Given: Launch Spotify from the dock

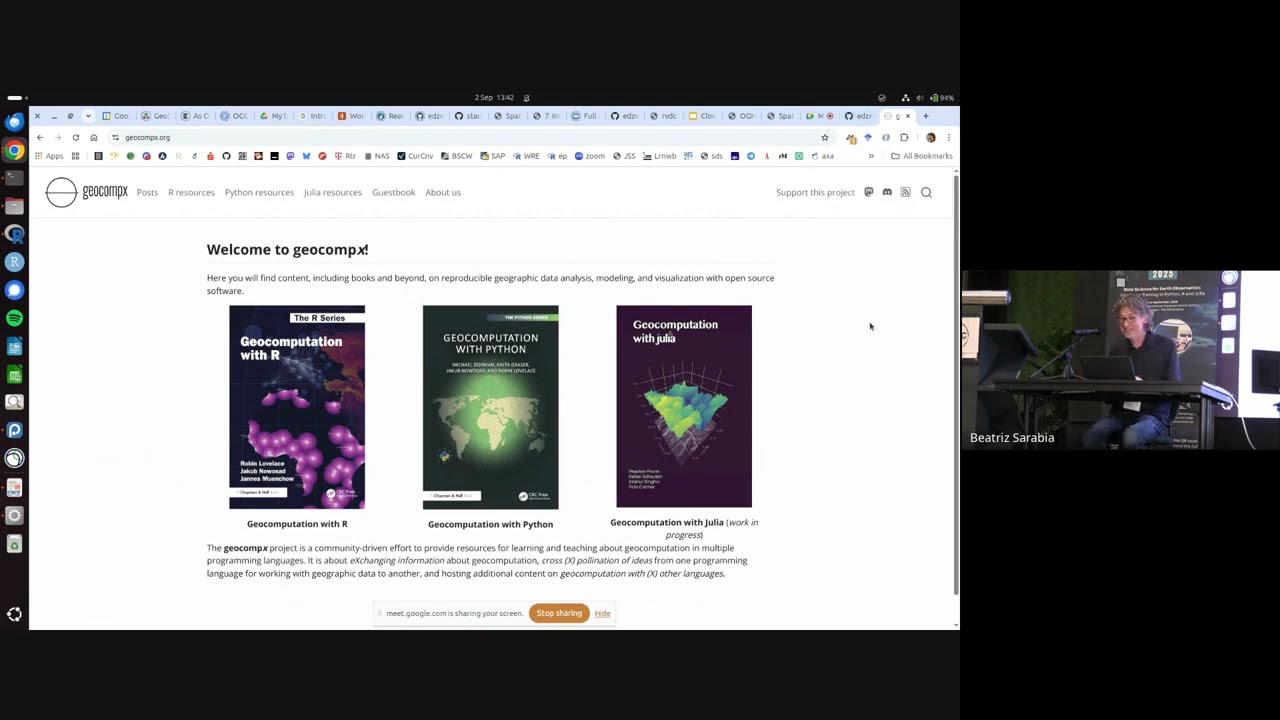Looking at the screenshot, I should [14, 318].
